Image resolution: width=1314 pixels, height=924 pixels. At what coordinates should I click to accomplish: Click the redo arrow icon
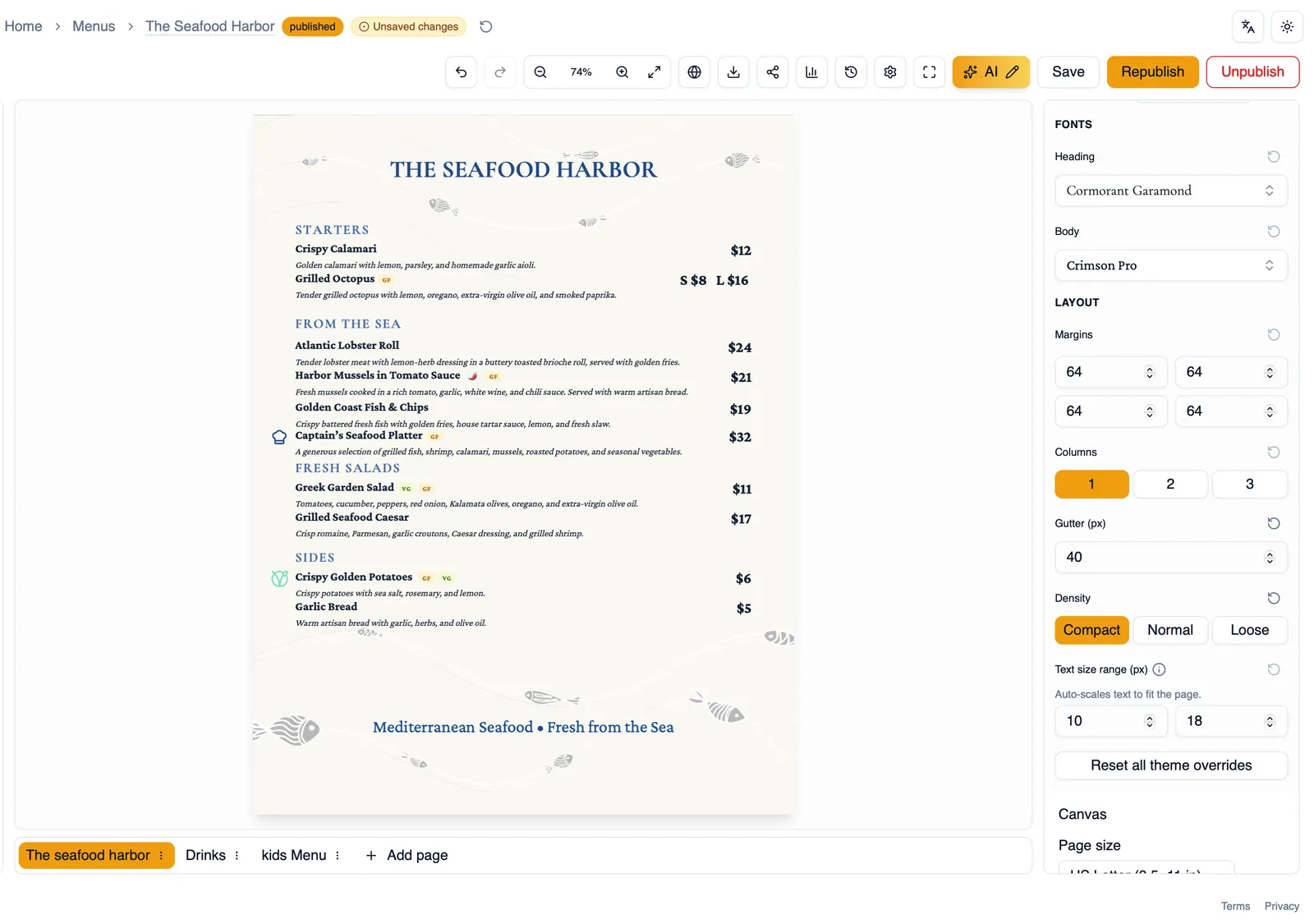pos(500,72)
